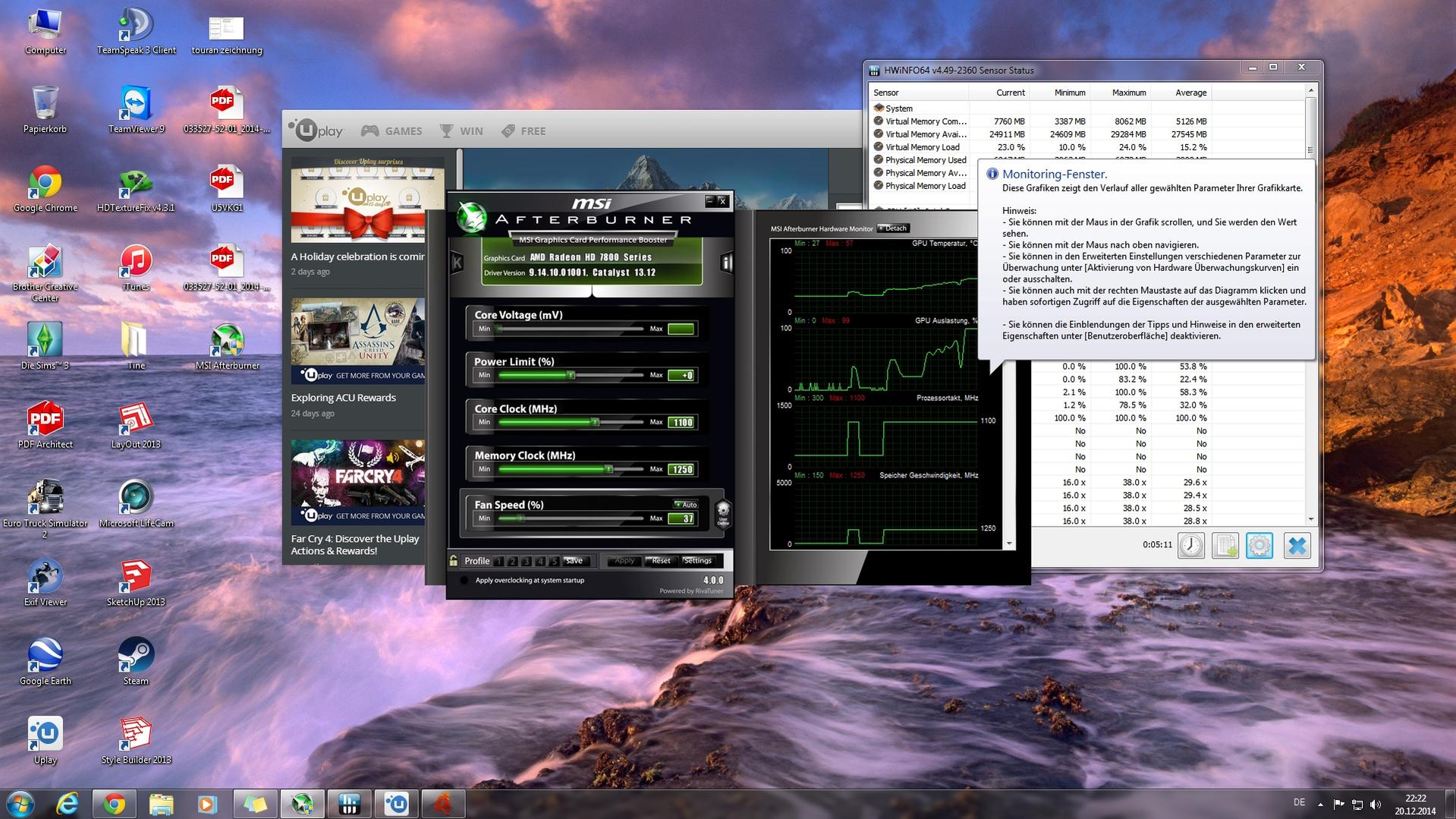Adjust the Memory Clock slider handle

609,469
